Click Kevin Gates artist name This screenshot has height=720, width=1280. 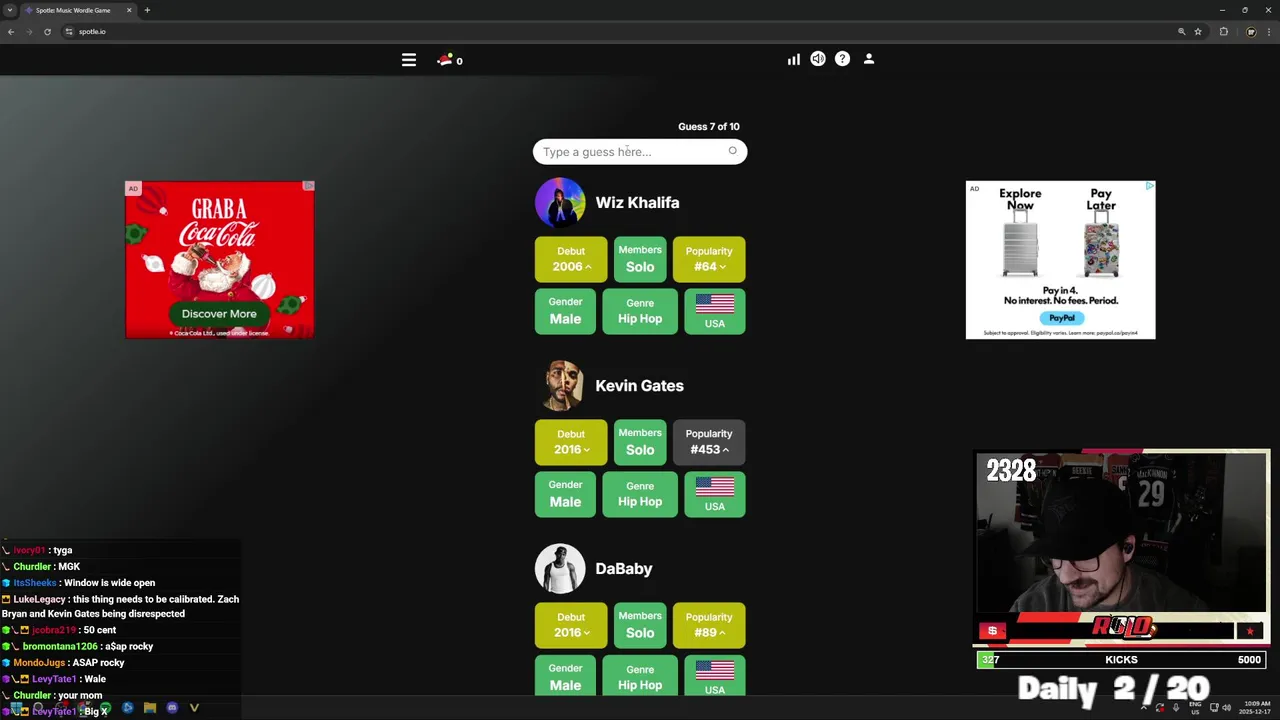click(639, 386)
